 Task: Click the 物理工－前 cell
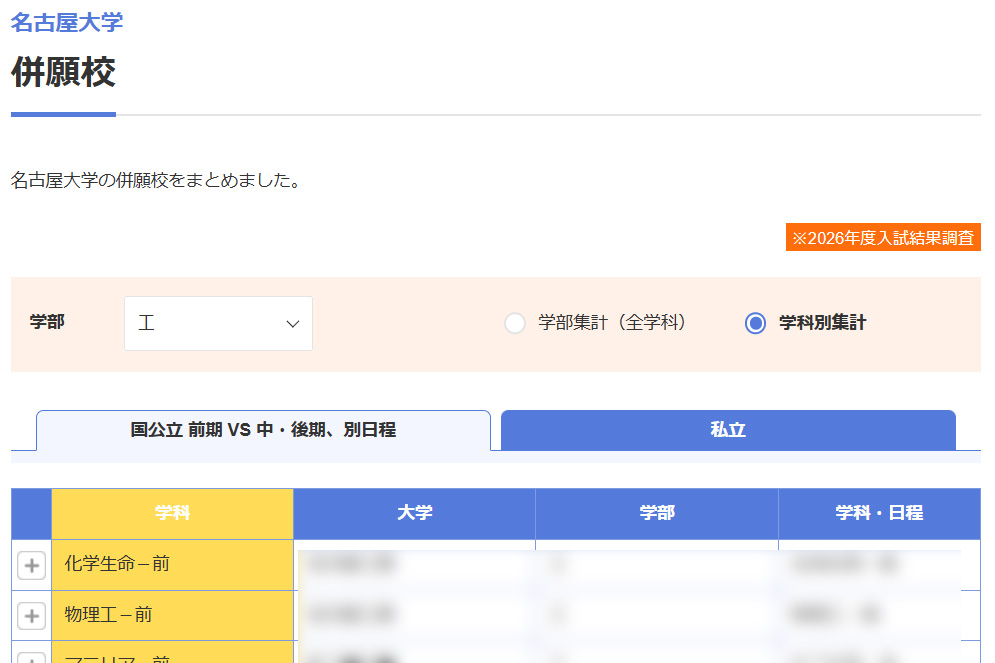point(173,615)
